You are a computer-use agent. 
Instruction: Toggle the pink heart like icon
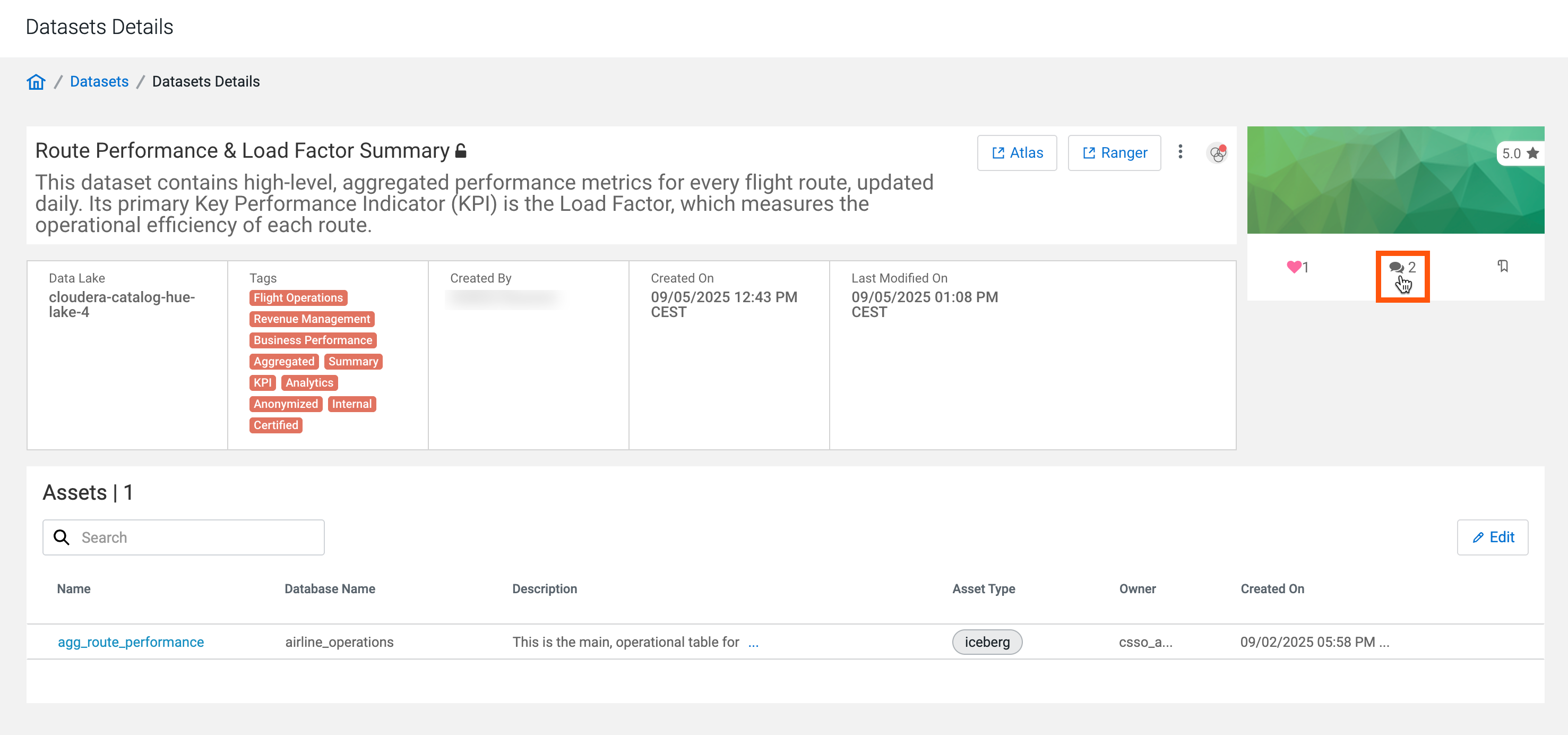pyautogui.click(x=1294, y=267)
